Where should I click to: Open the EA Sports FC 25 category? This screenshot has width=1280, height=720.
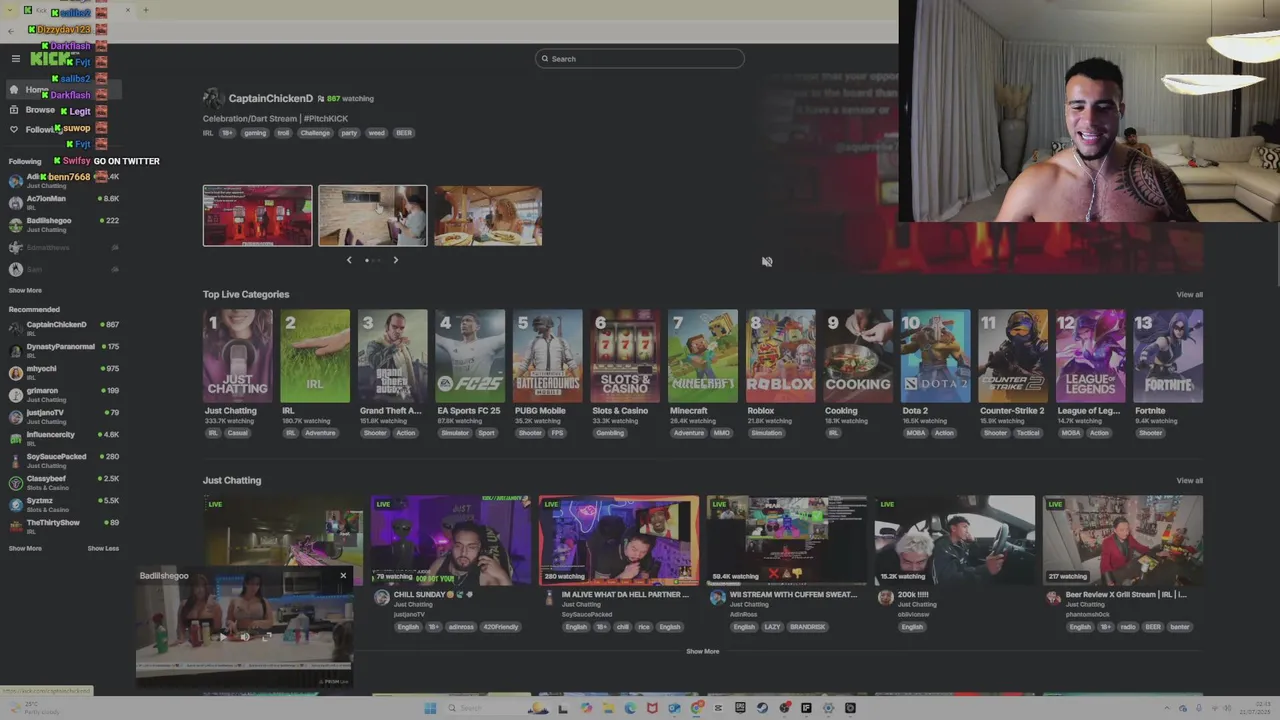[x=470, y=356]
